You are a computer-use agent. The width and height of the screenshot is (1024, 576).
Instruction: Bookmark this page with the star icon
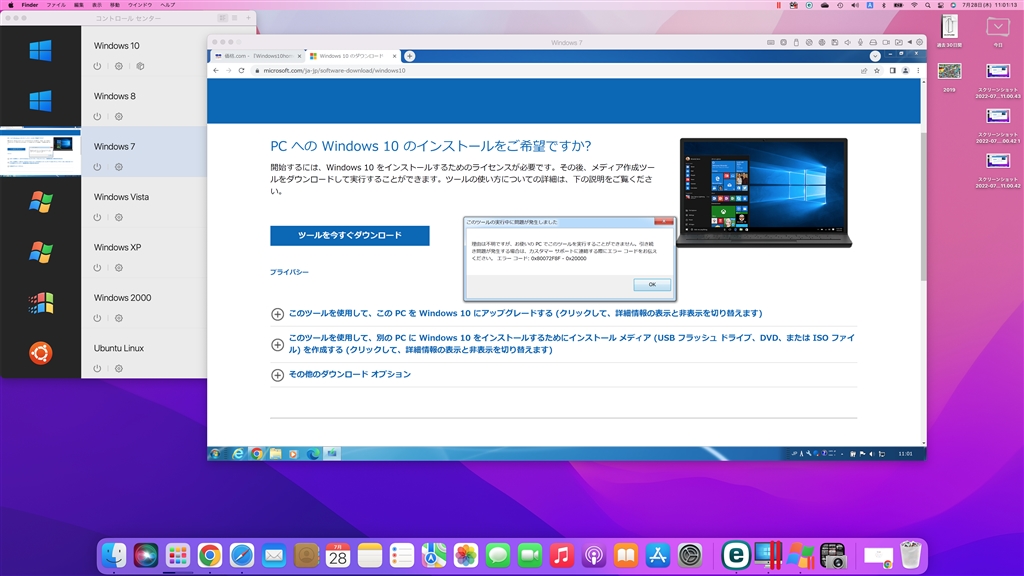[877, 71]
